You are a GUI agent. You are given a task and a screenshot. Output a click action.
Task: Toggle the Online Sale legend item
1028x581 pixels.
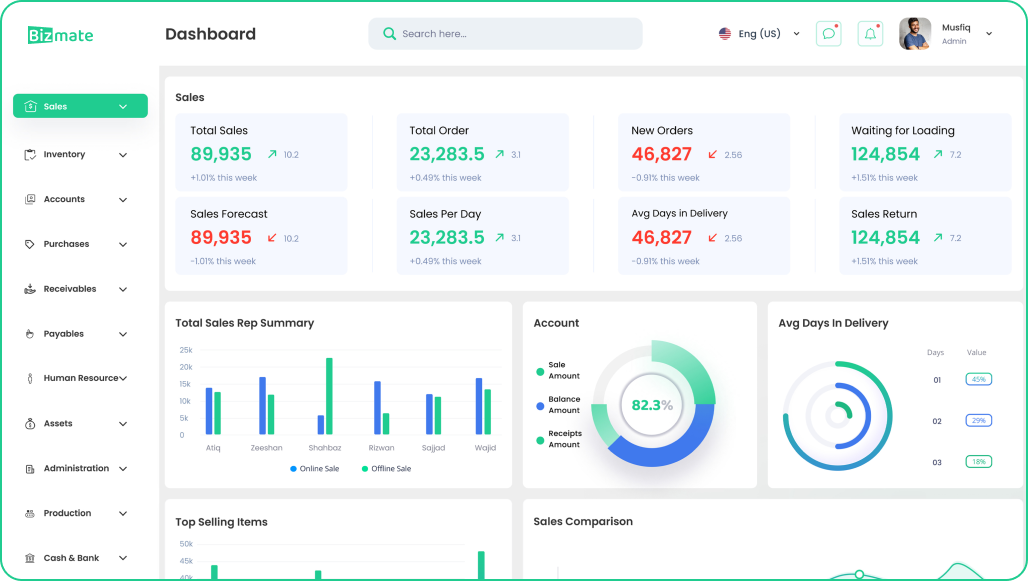(x=314, y=469)
